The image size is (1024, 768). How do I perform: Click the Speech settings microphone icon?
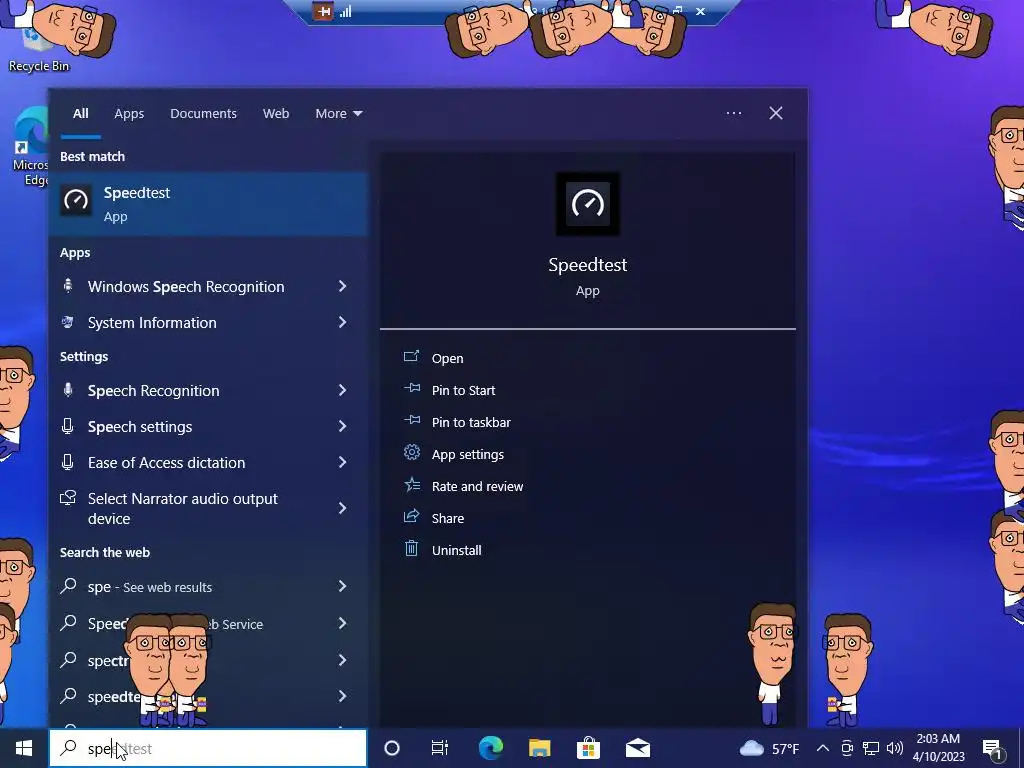pos(68,426)
